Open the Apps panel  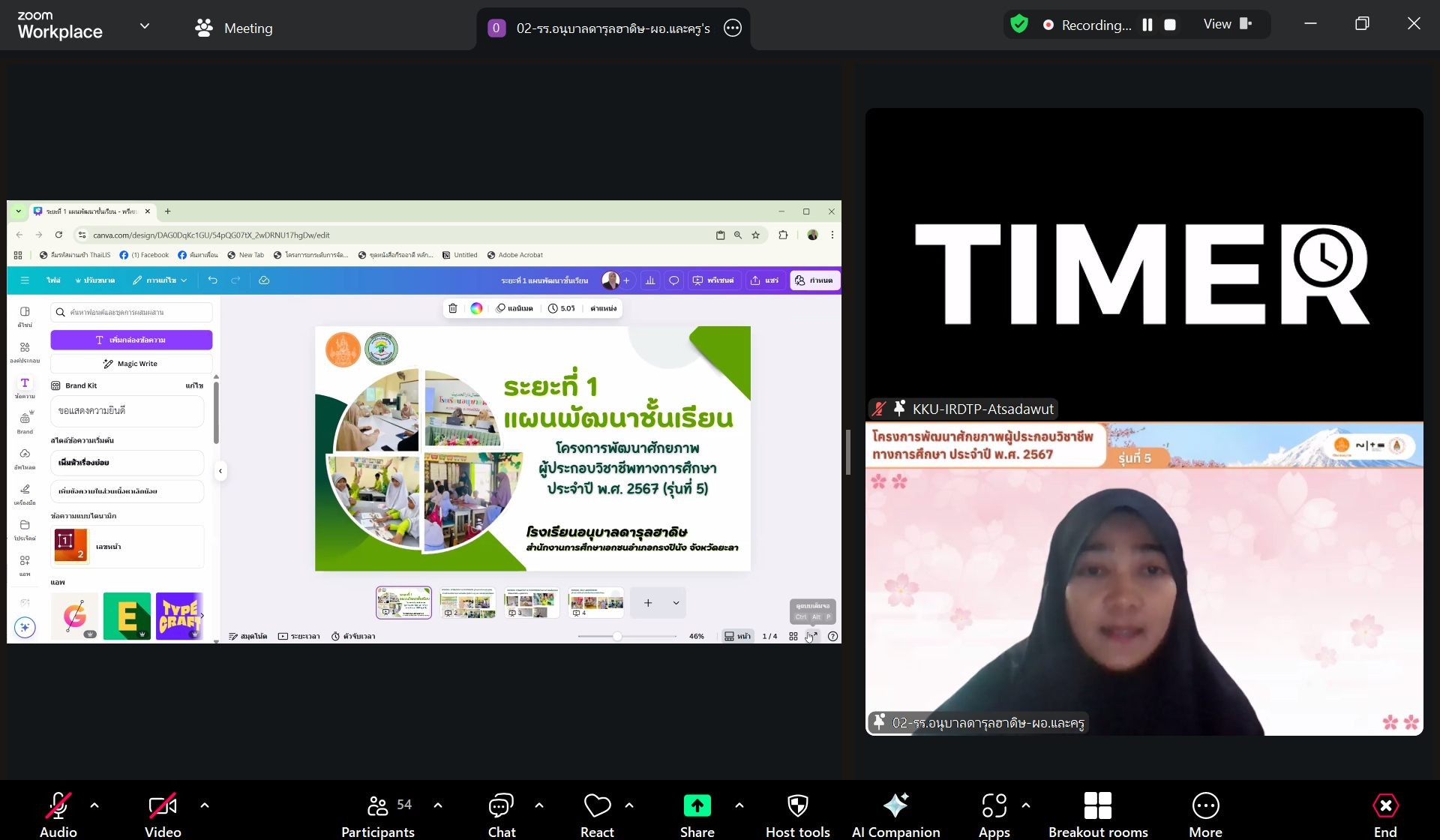[x=994, y=806]
